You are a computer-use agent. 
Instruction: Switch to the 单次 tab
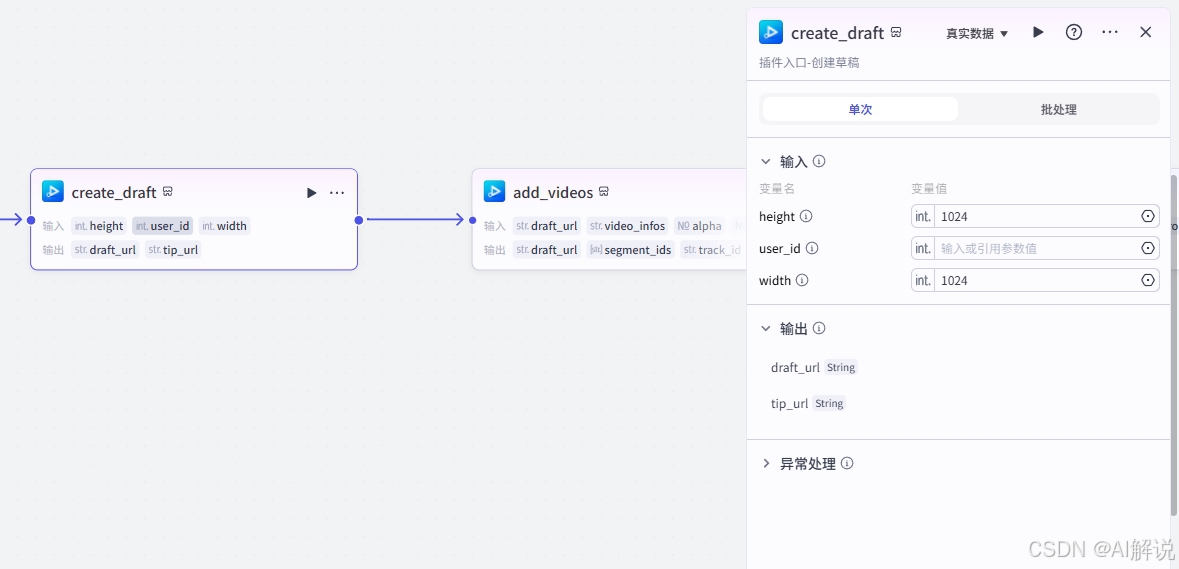[x=860, y=109]
